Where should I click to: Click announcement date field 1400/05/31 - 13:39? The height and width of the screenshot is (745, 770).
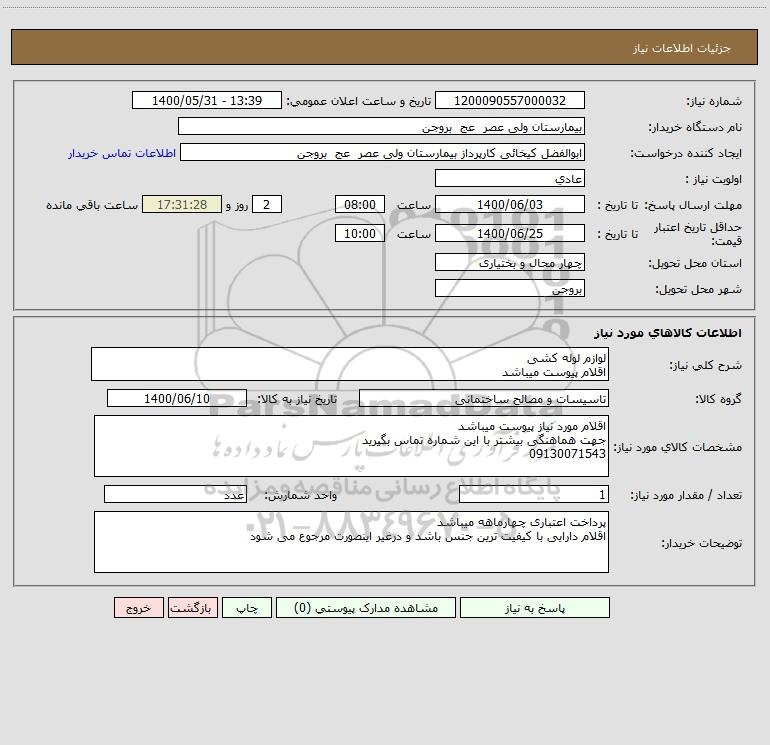[207, 100]
